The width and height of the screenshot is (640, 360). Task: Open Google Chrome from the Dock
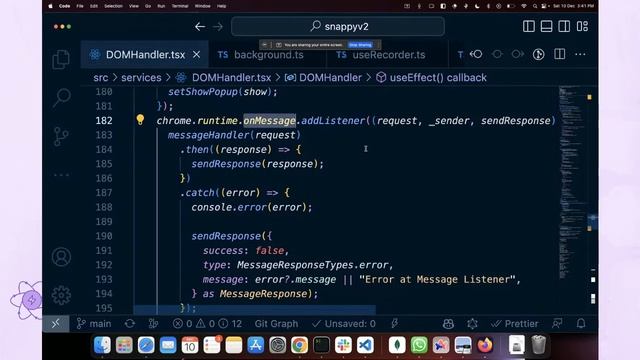(x=299, y=345)
